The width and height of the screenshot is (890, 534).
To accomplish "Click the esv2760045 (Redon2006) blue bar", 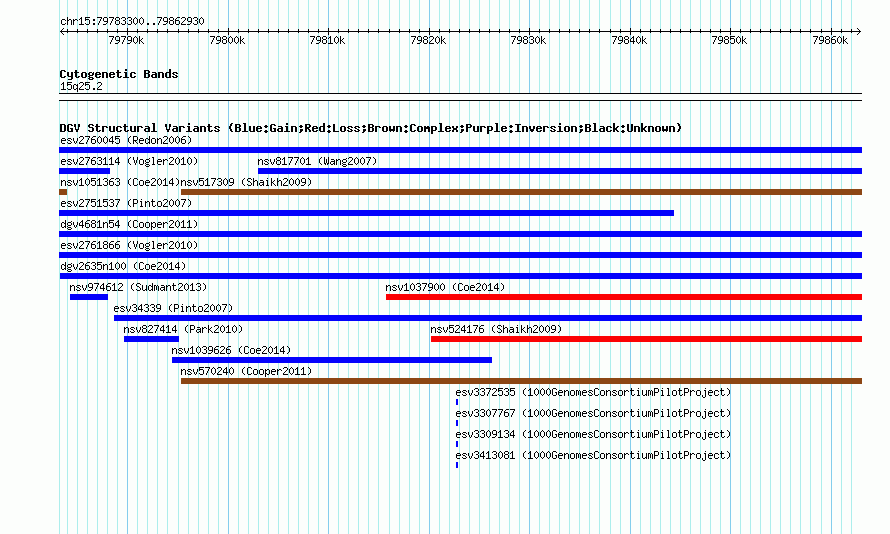I will [x=460, y=150].
